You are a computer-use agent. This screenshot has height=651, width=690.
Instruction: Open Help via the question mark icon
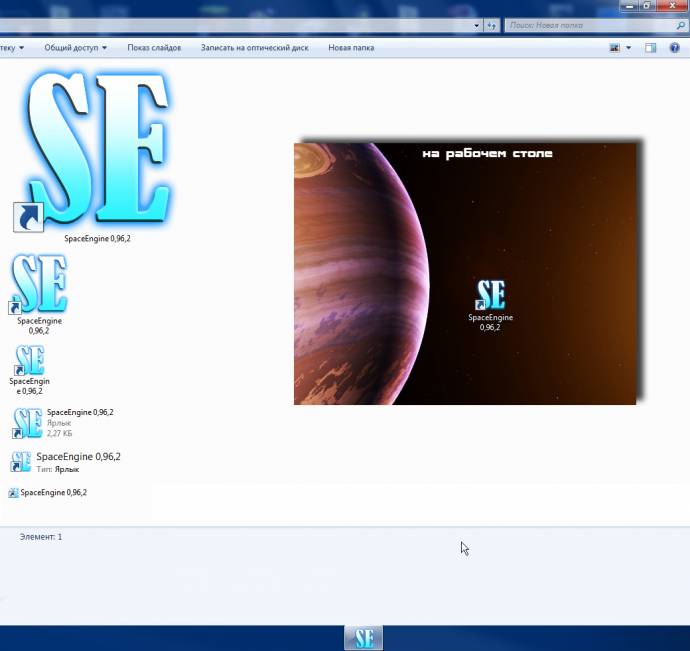(675, 48)
